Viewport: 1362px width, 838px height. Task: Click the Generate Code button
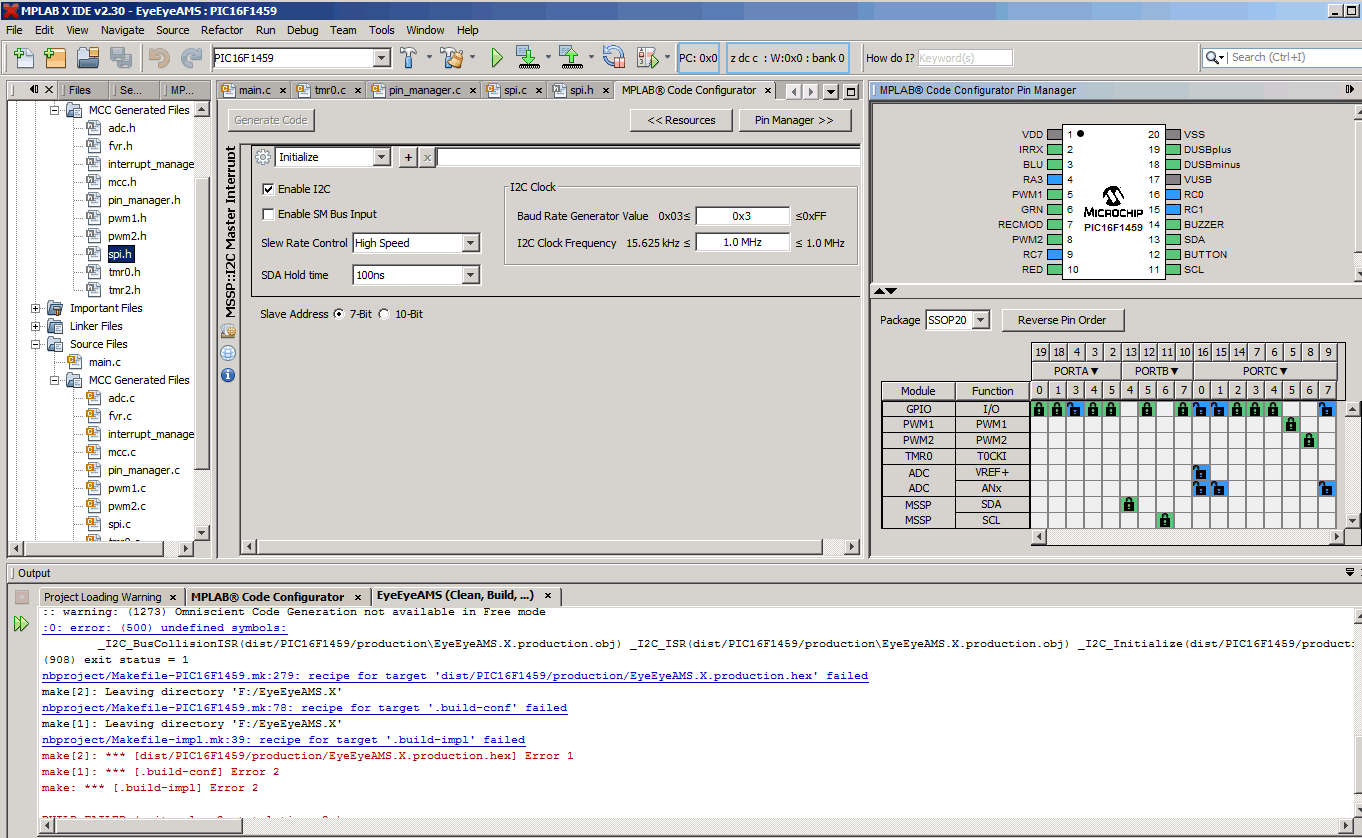271,120
